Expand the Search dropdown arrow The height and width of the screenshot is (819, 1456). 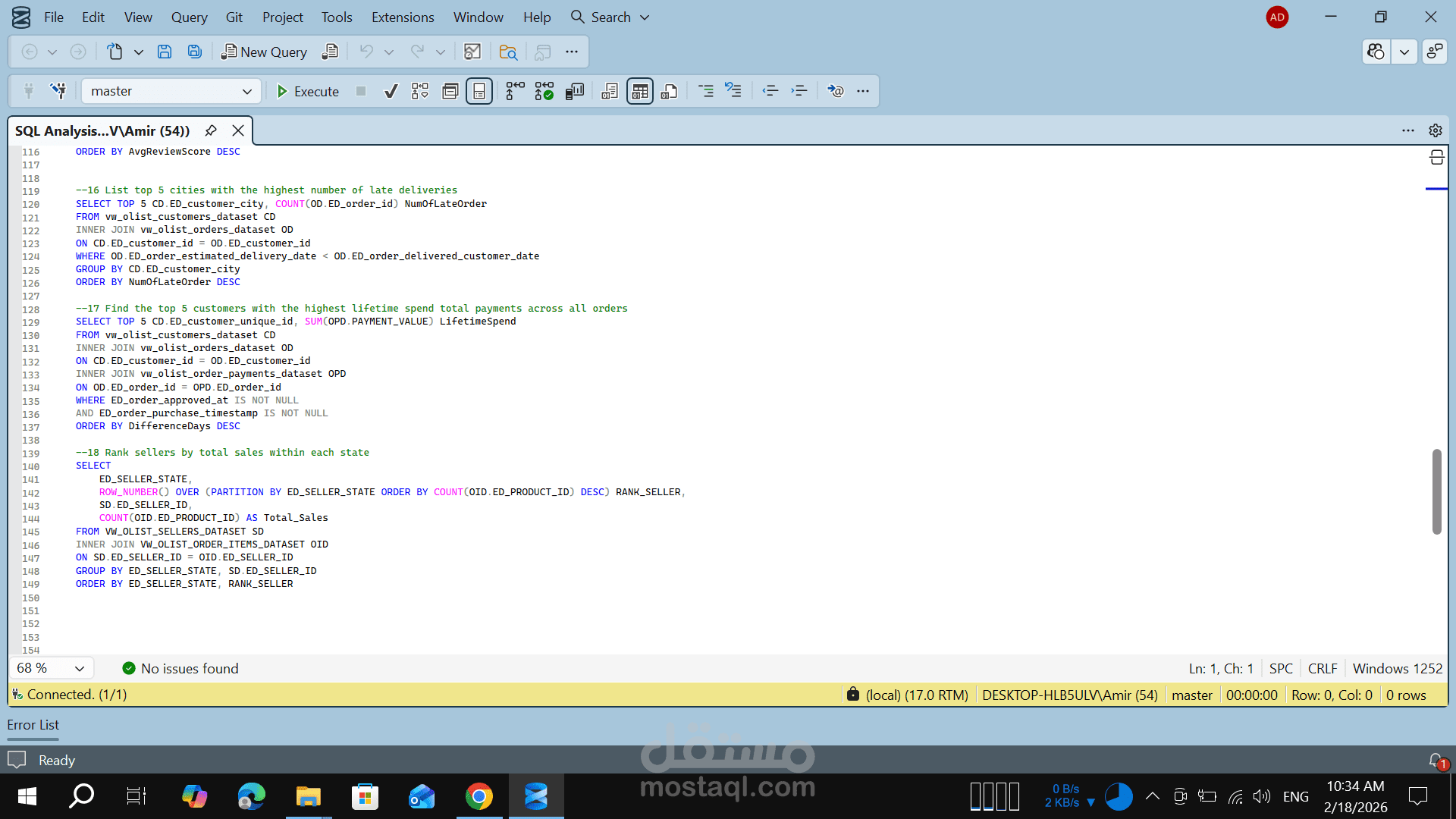click(x=645, y=17)
